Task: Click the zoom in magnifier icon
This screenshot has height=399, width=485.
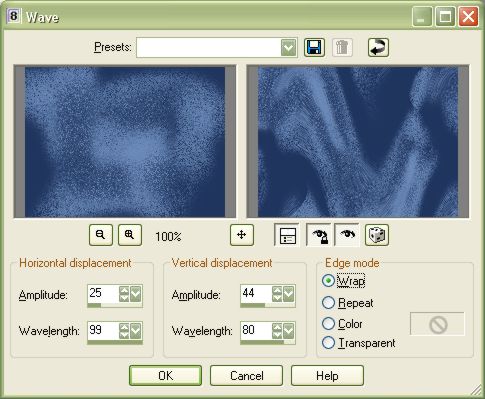Action: coord(130,235)
